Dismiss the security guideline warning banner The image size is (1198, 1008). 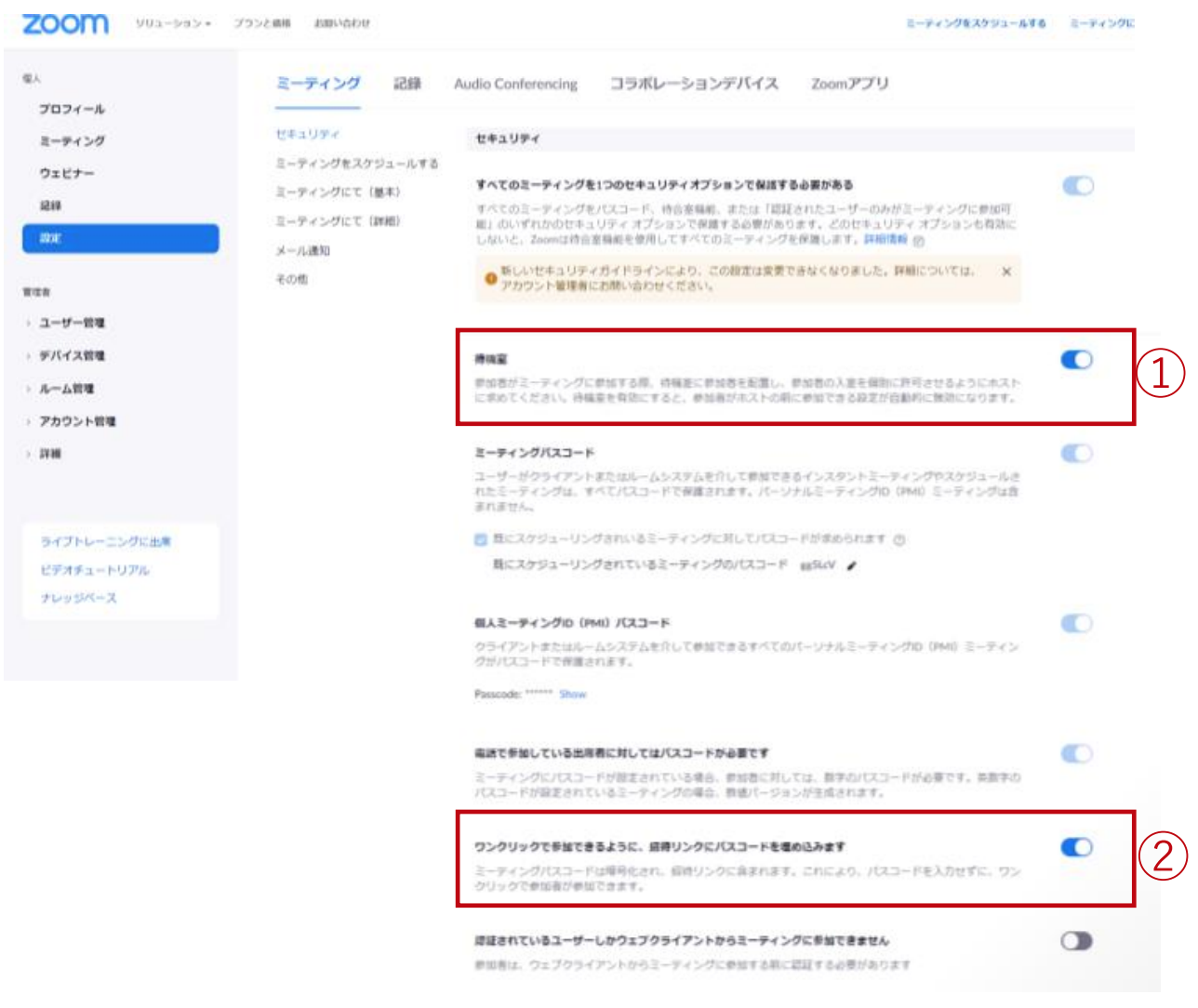click(x=1005, y=272)
